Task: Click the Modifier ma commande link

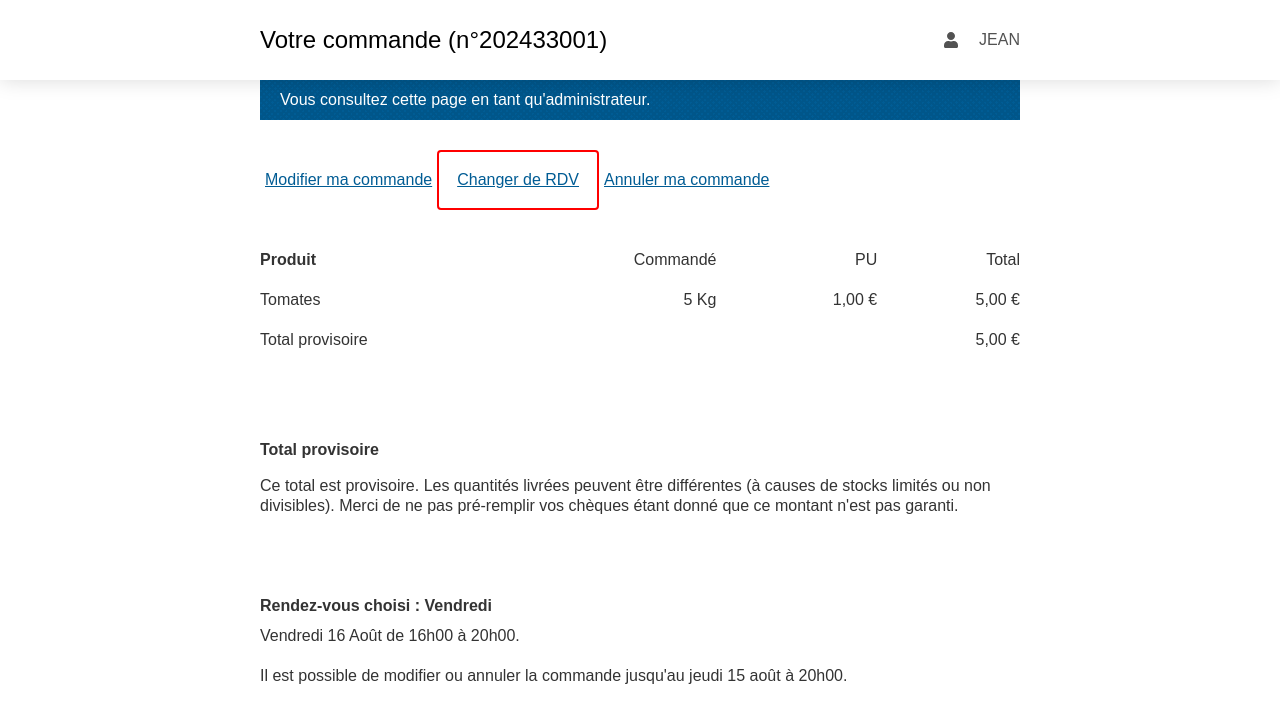Action: 348,180
